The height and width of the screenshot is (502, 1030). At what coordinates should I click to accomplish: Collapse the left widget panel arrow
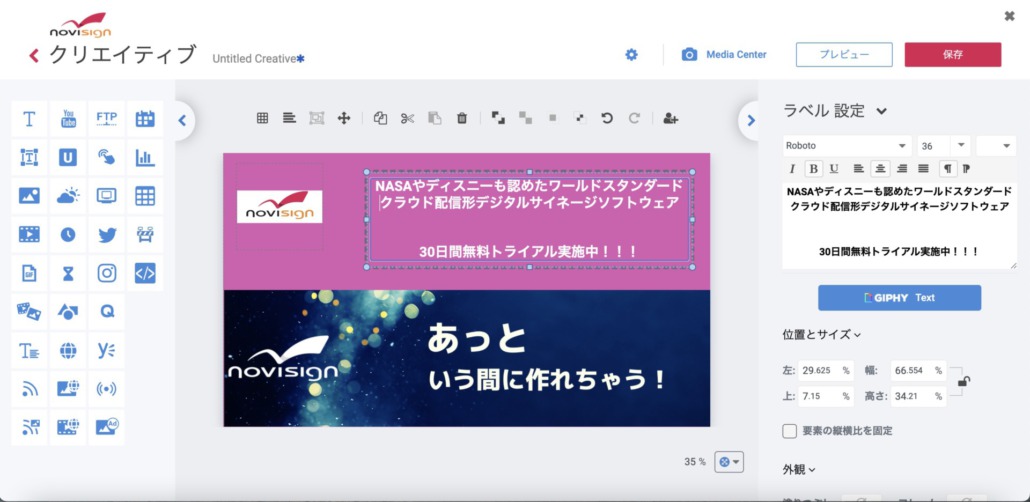pos(183,120)
